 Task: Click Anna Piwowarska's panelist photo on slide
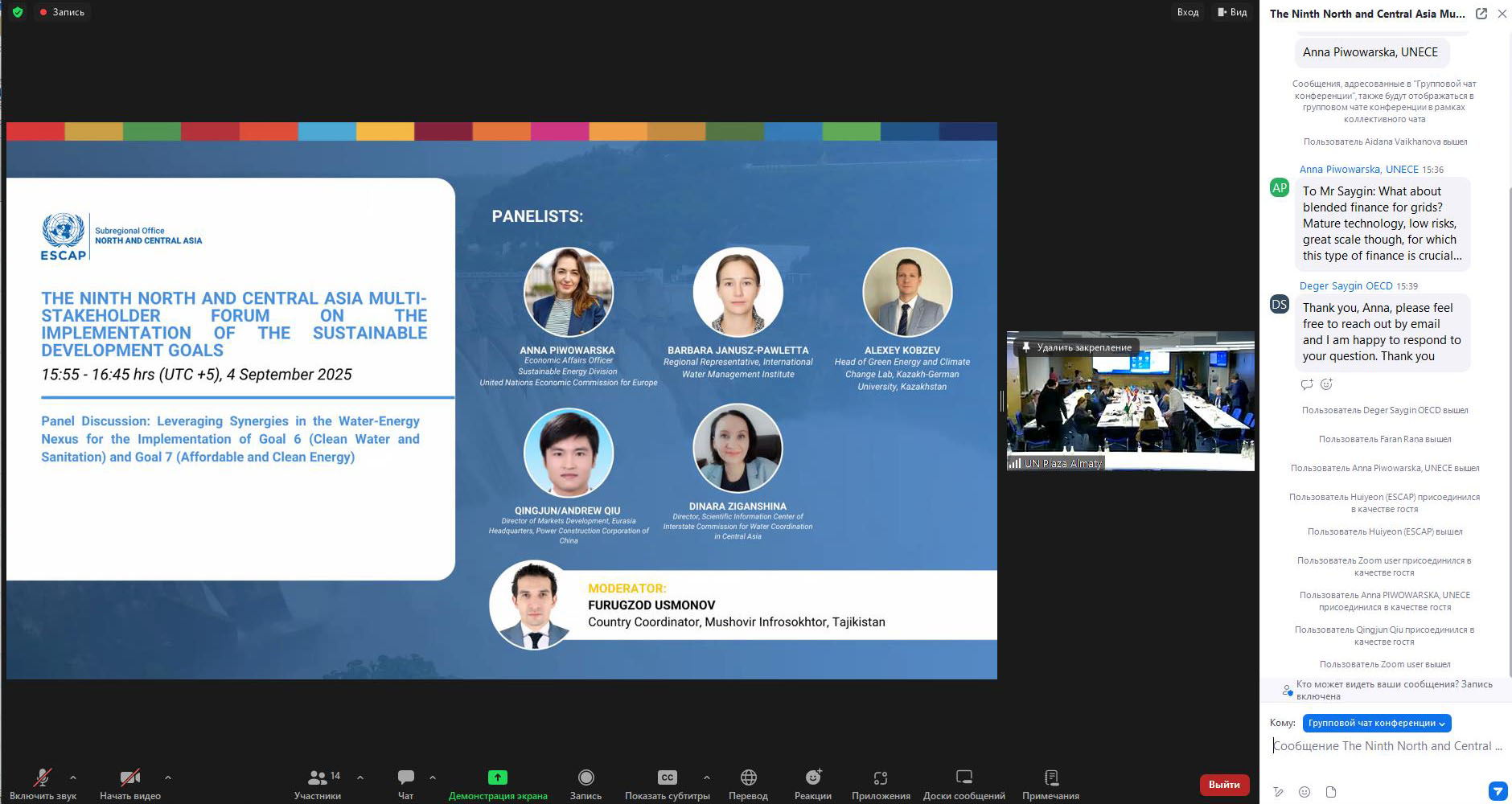568,292
